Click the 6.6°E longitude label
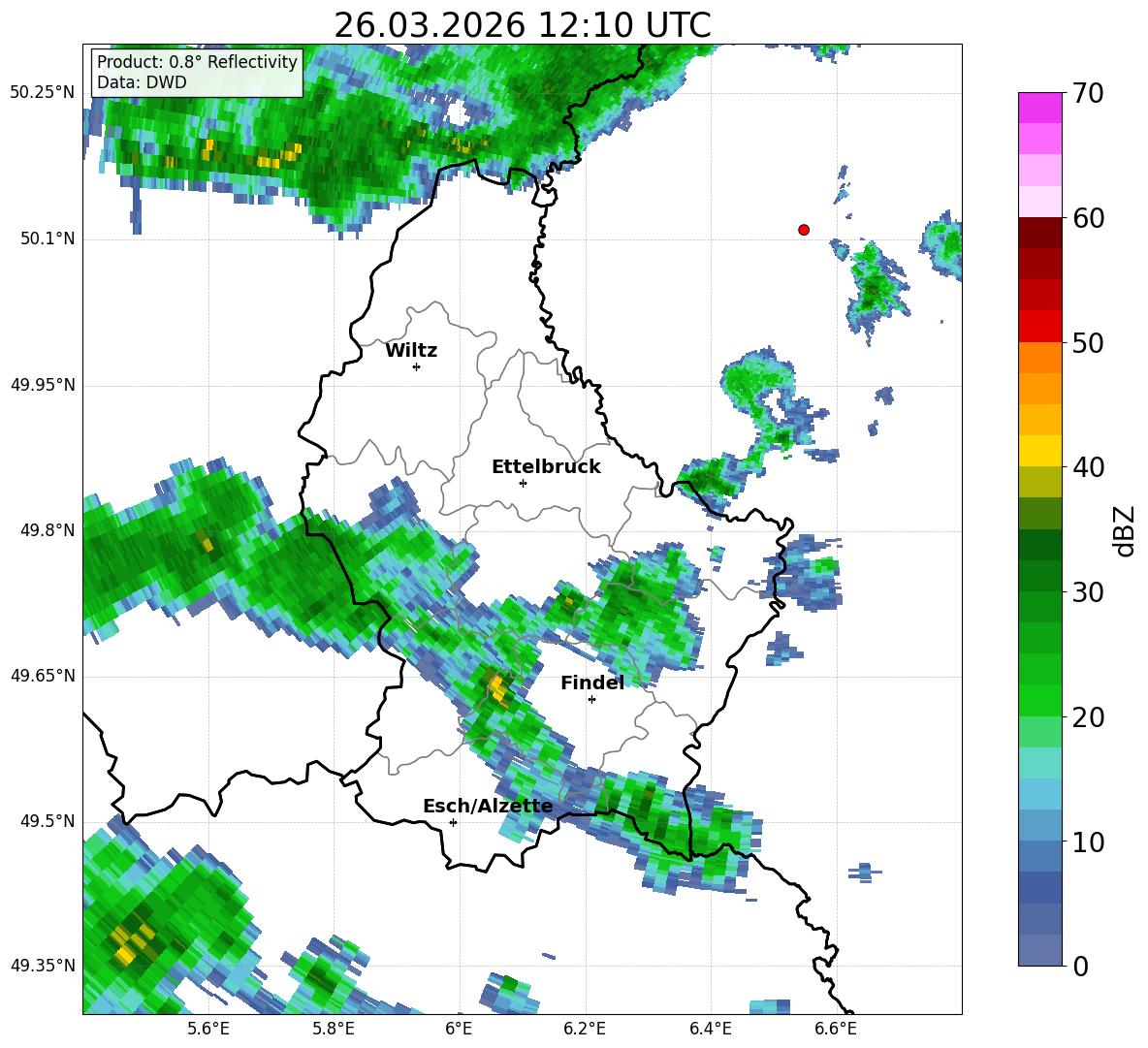 [x=836, y=1029]
